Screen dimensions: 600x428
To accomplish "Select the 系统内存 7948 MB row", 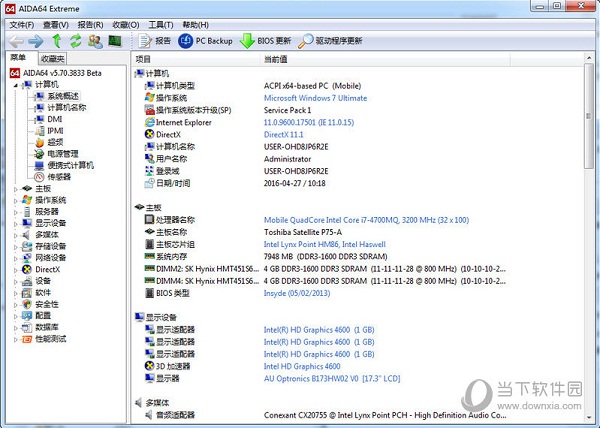I will [266, 257].
